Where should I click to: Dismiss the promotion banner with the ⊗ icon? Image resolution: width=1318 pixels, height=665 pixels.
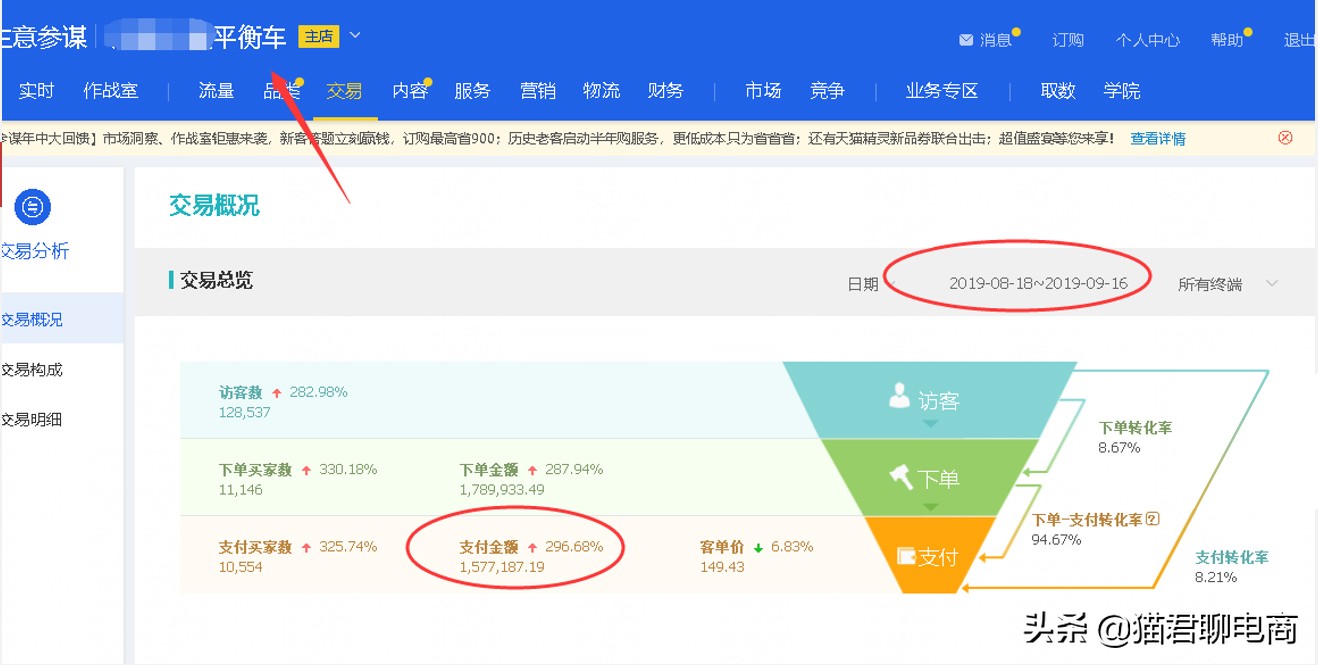[x=1285, y=138]
